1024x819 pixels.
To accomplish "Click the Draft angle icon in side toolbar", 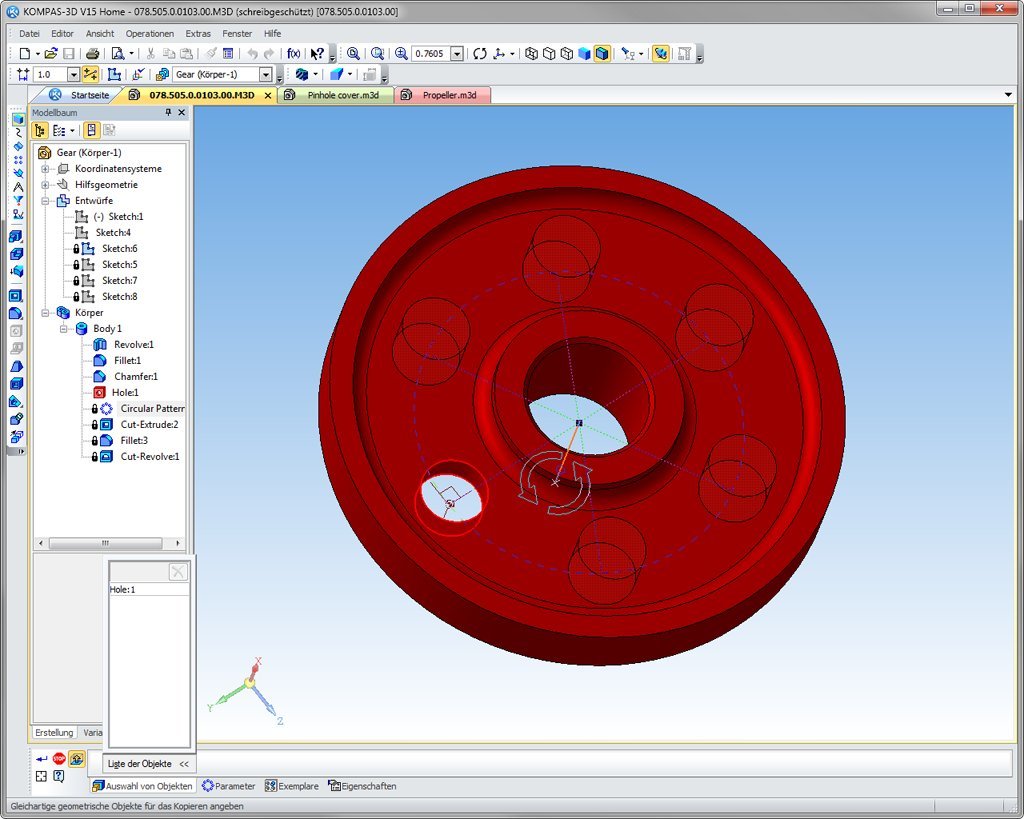I will click(16, 366).
